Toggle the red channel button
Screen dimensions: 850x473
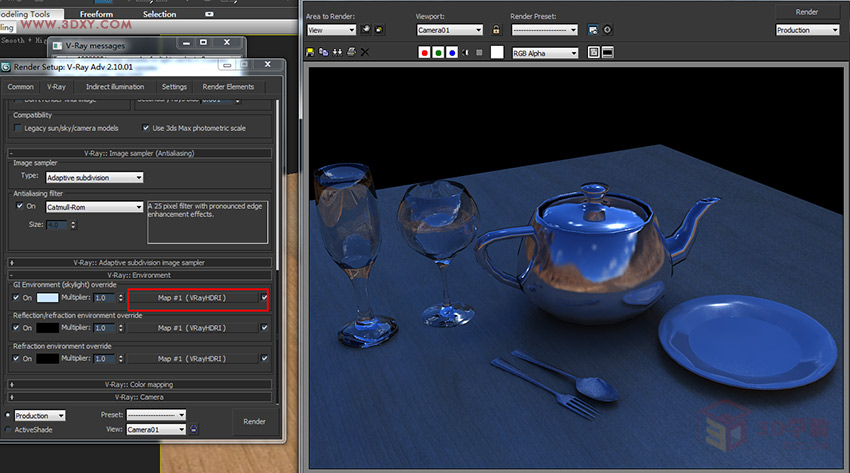(x=424, y=53)
